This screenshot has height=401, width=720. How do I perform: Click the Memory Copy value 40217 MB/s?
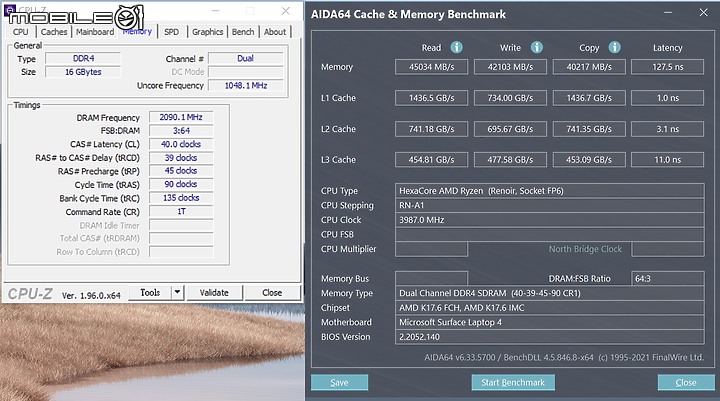(x=589, y=67)
